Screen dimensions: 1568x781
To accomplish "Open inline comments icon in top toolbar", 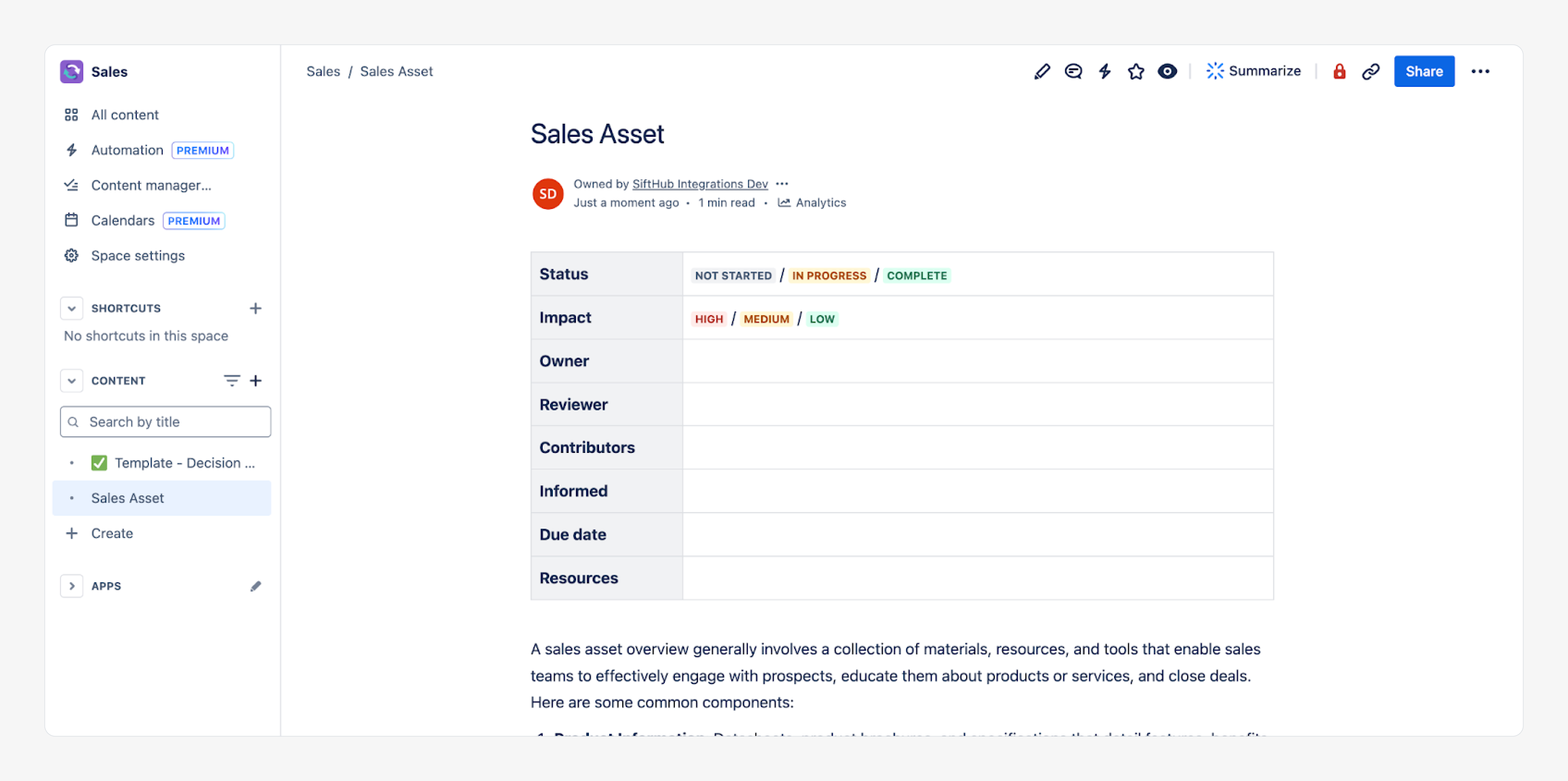I will pyautogui.click(x=1073, y=71).
